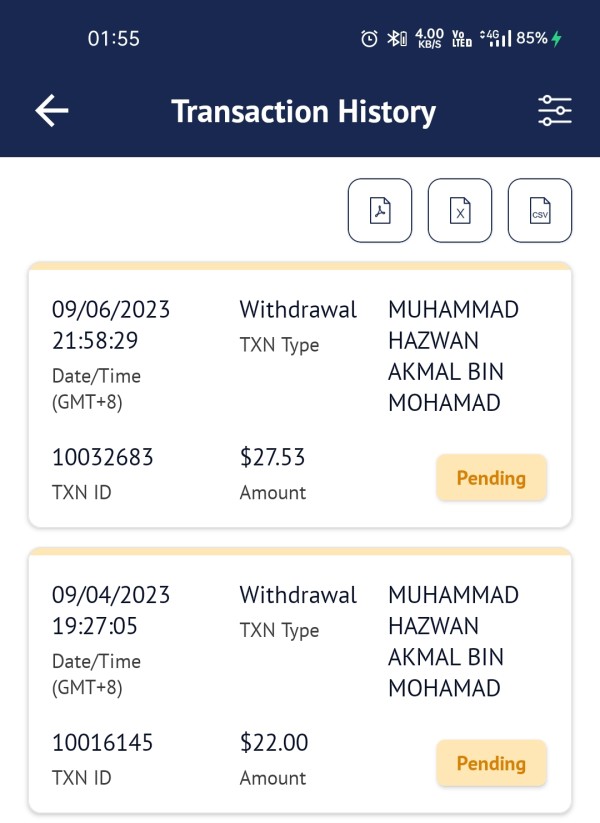Export transactions as PDF
The height and width of the screenshot is (823, 600).
pyautogui.click(x=380, y=210)
